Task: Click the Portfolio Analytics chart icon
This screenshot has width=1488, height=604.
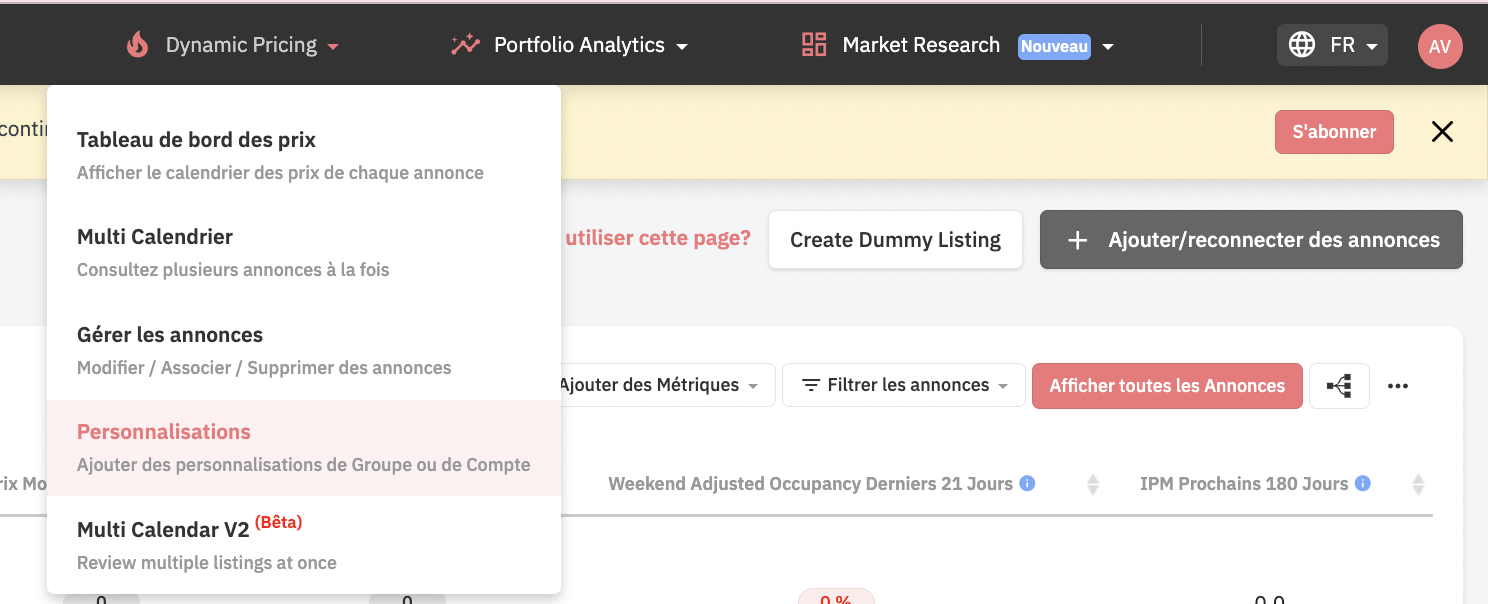Action: [x=465, y=45]
